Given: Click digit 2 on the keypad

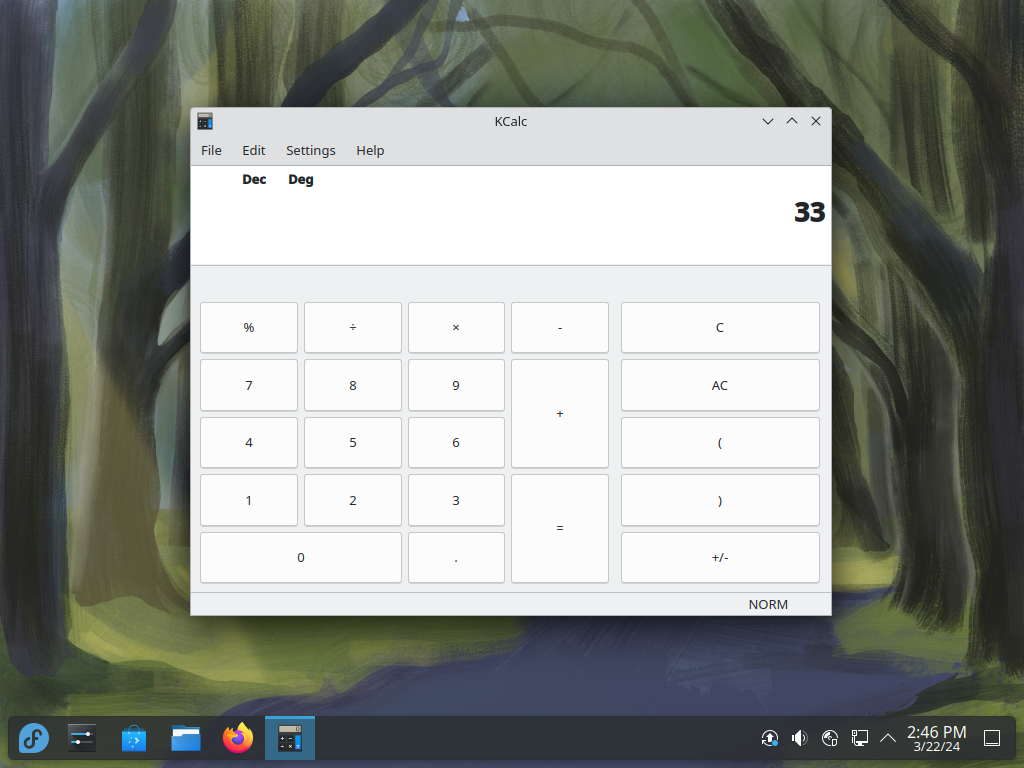Looking at the screenshot, I should pos(353,500).
